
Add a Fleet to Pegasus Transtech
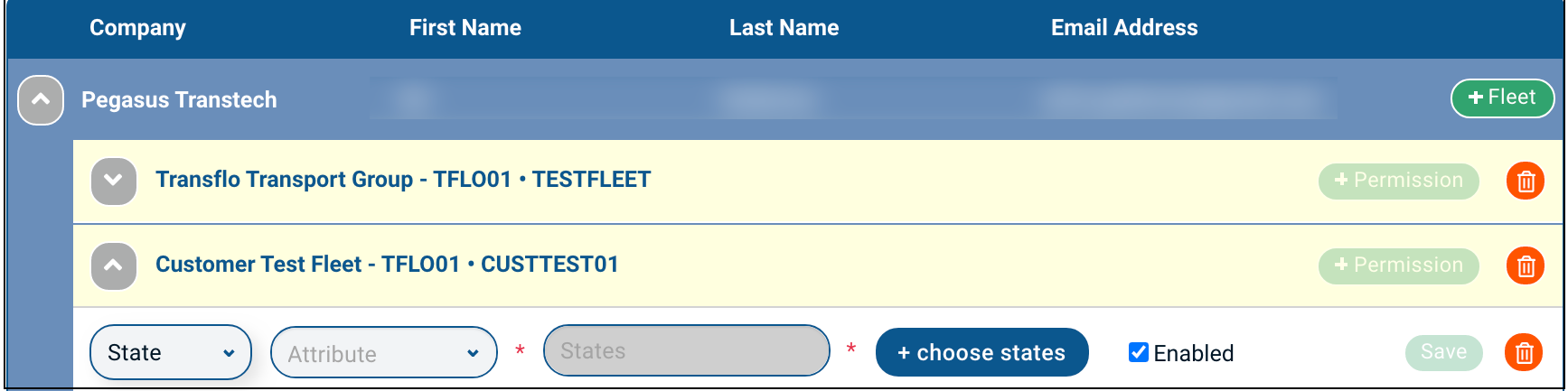click(x=1501, y=98)
